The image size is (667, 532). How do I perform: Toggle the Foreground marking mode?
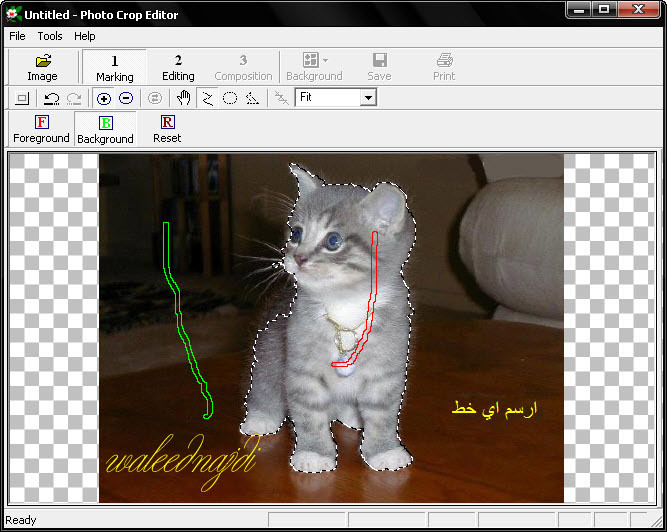coord(41,129)
